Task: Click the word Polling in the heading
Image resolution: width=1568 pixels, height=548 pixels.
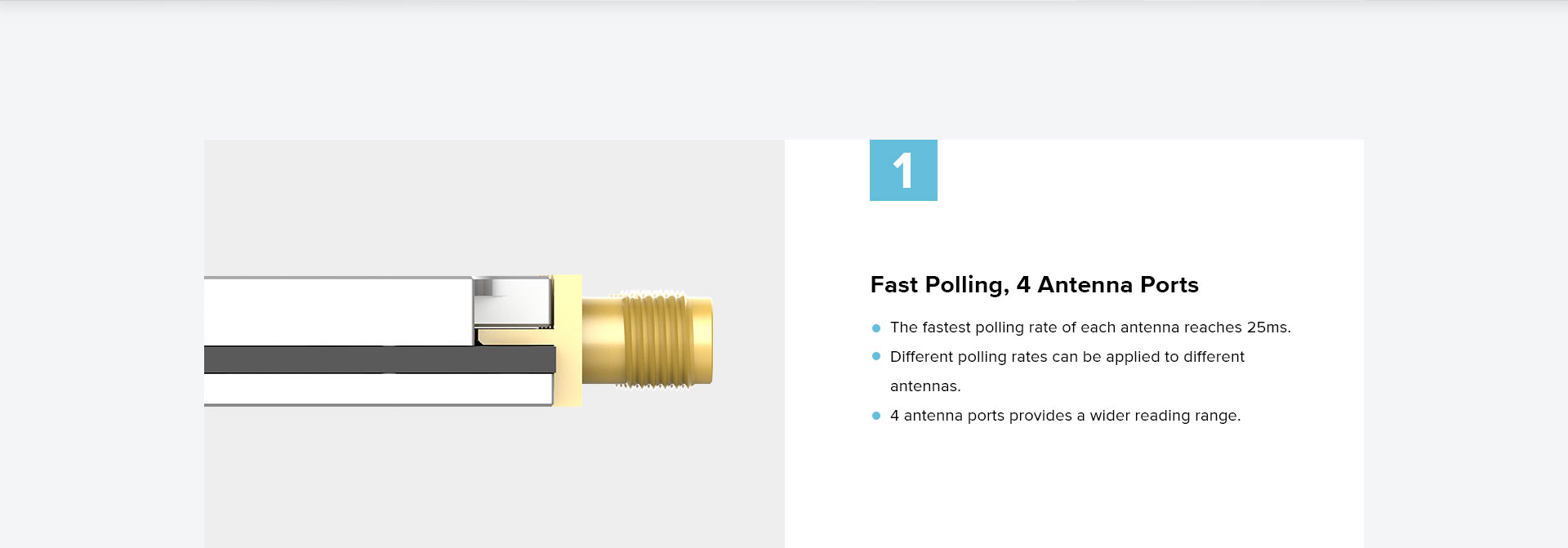Action: [967, 285]
